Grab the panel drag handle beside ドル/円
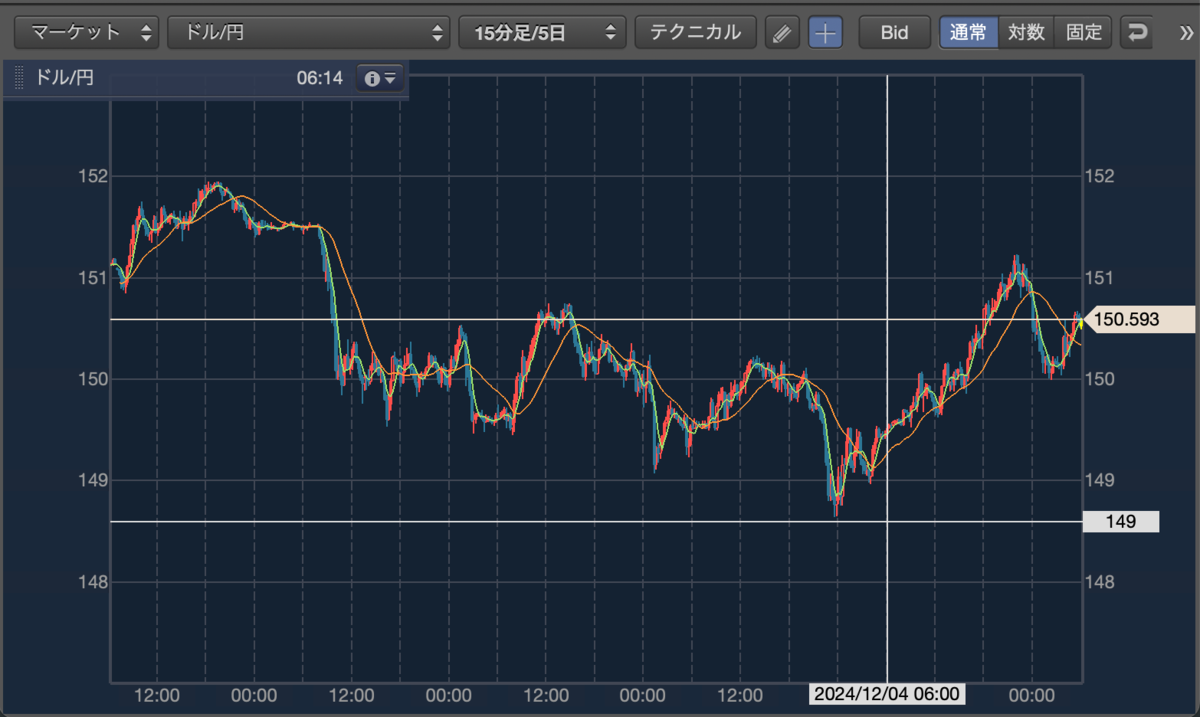Screen dimensions: 1200x717 pyautogui.click(x=18, y=78)
